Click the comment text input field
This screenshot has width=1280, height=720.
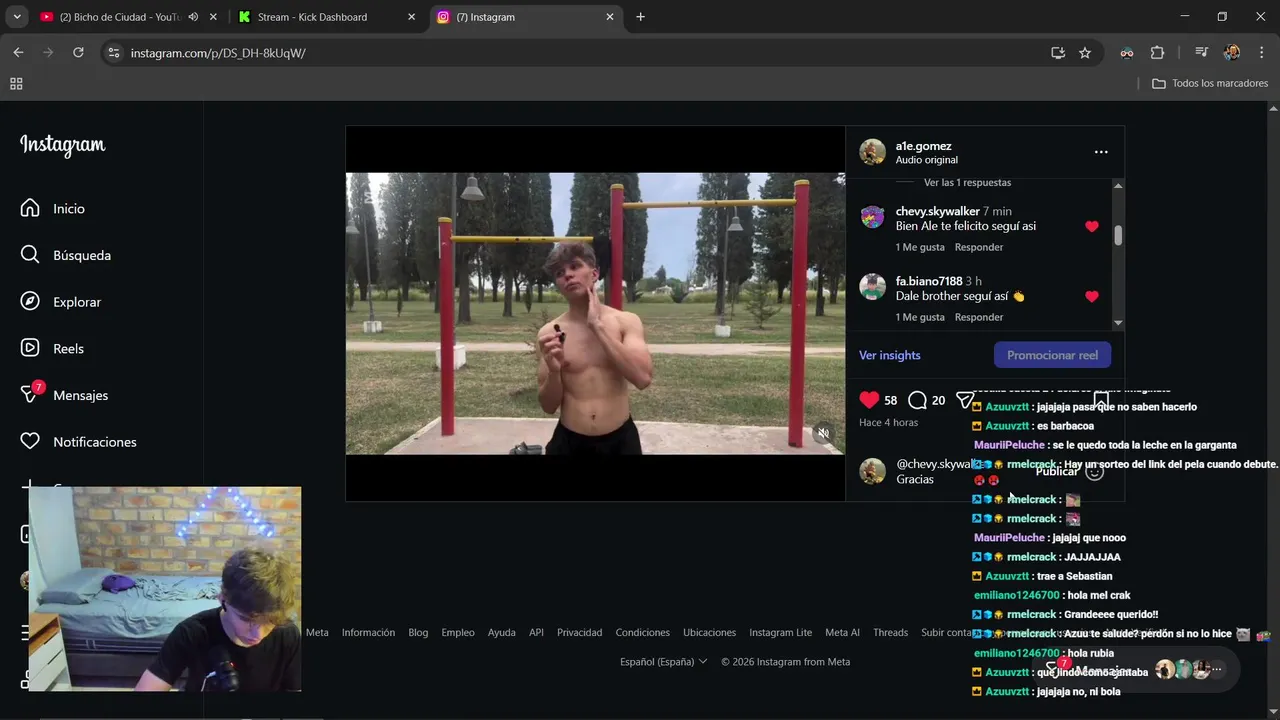click(960, 471)
